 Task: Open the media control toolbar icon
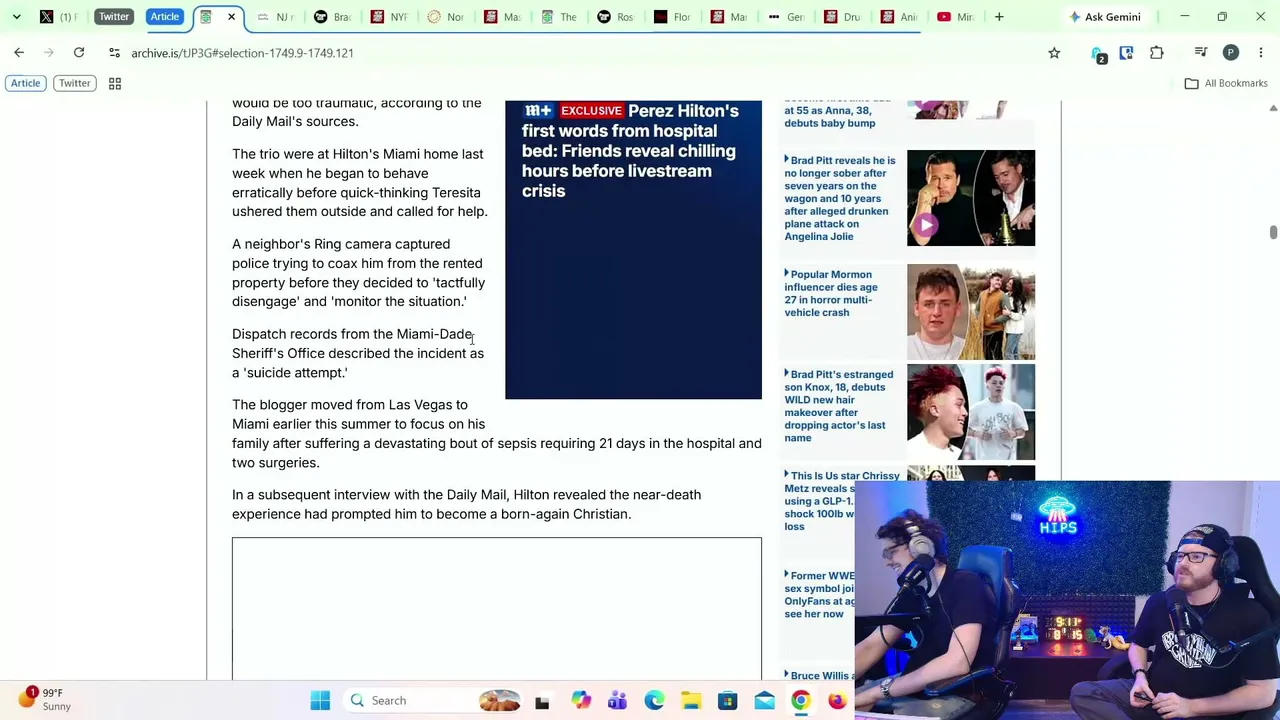coord(1201,53)
